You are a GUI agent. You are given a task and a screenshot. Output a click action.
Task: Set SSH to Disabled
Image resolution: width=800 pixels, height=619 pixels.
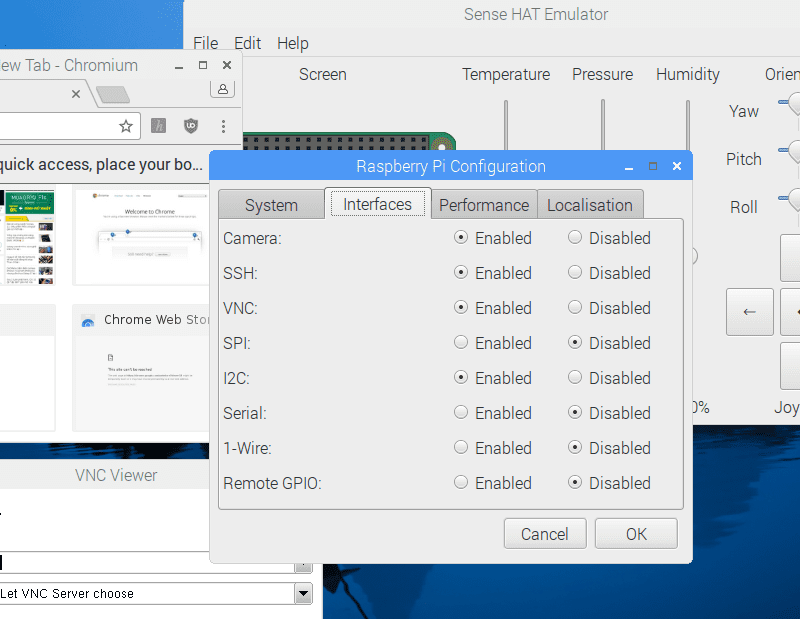(x=575, y=273)
